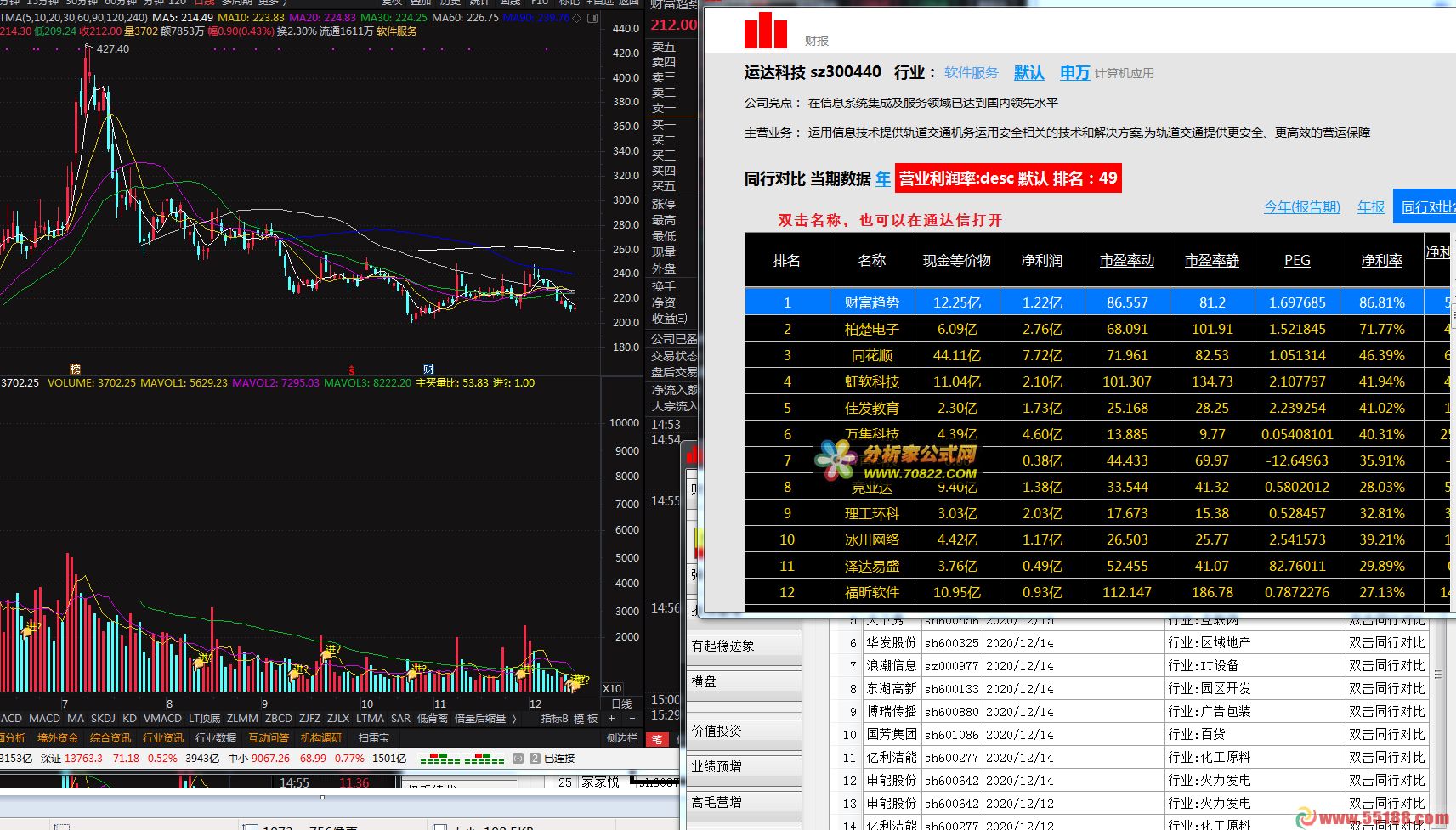This screenshot has width=1456, height=830.
Task: Click the number 2 badge in status bar
Action: tap(535, 758)
